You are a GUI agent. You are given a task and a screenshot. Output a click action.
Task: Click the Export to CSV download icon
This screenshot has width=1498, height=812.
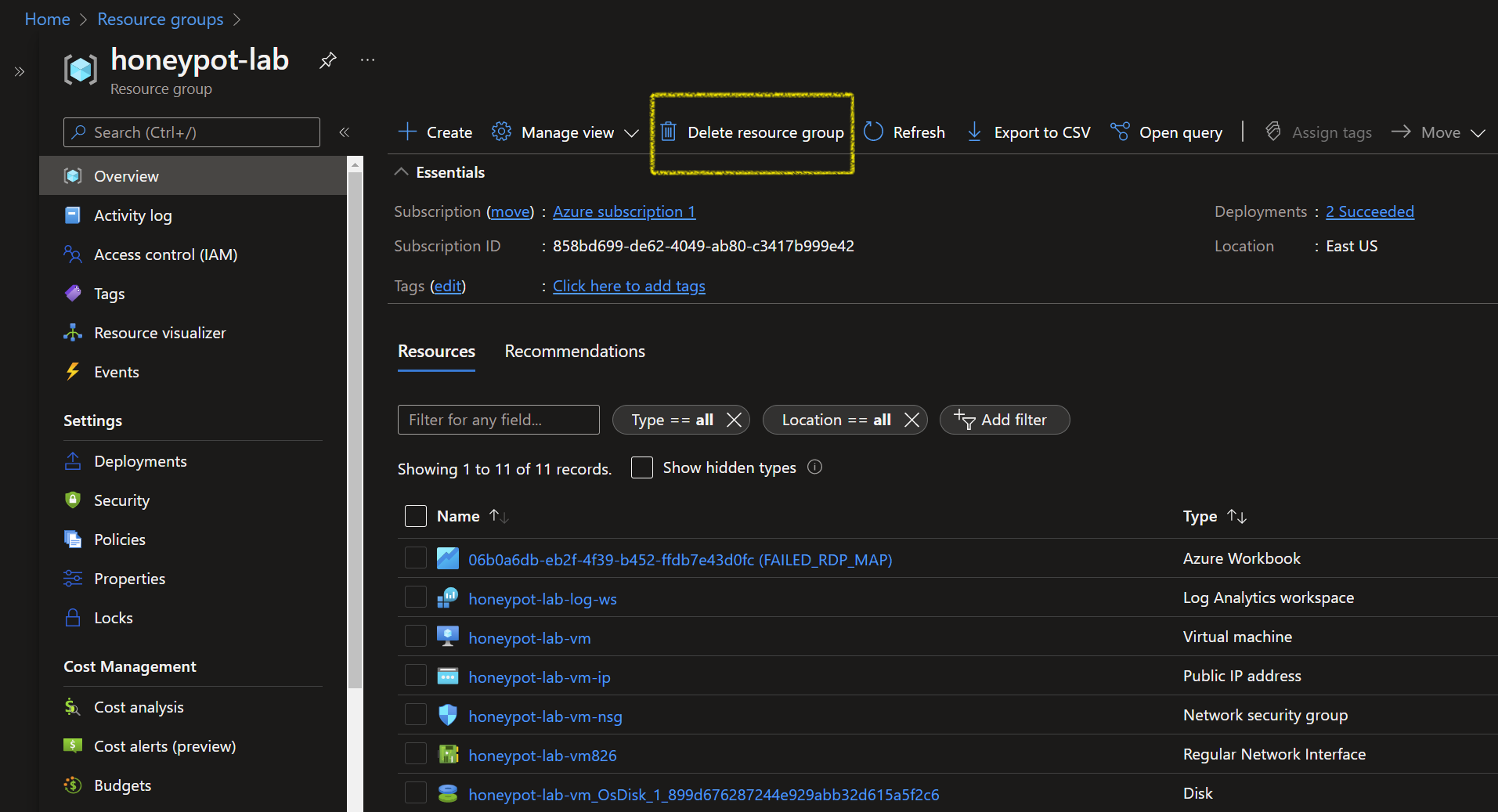[973, 132]
